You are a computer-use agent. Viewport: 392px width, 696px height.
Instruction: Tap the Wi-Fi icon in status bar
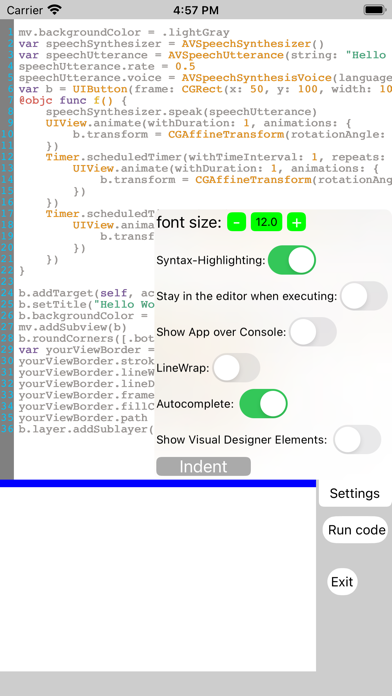(55, 9)
